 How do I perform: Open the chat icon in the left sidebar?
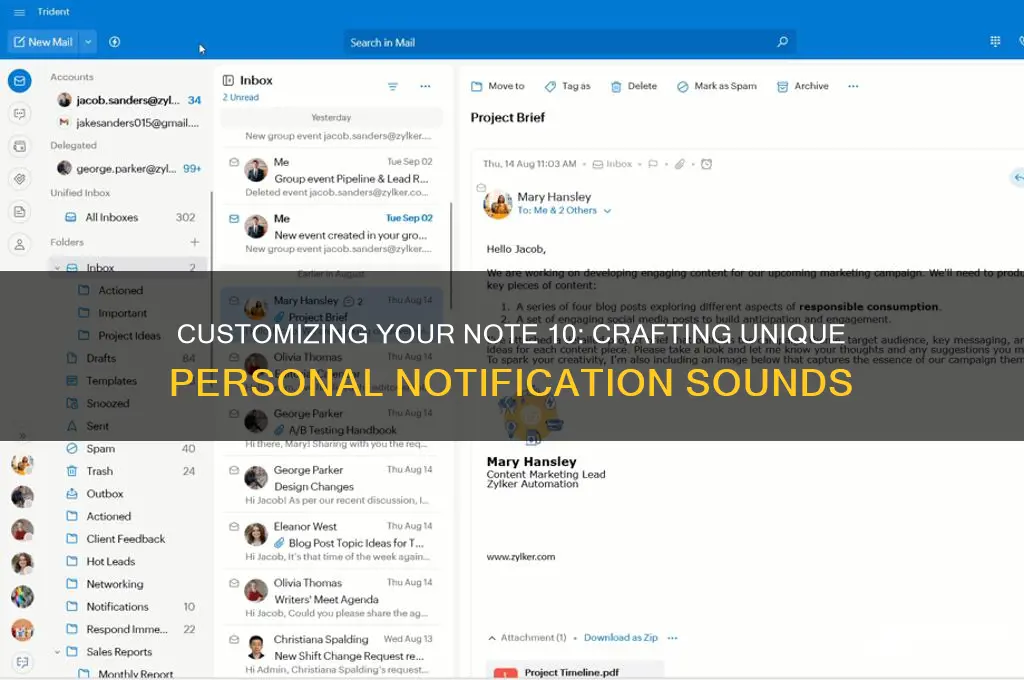(x=20, y=114)
